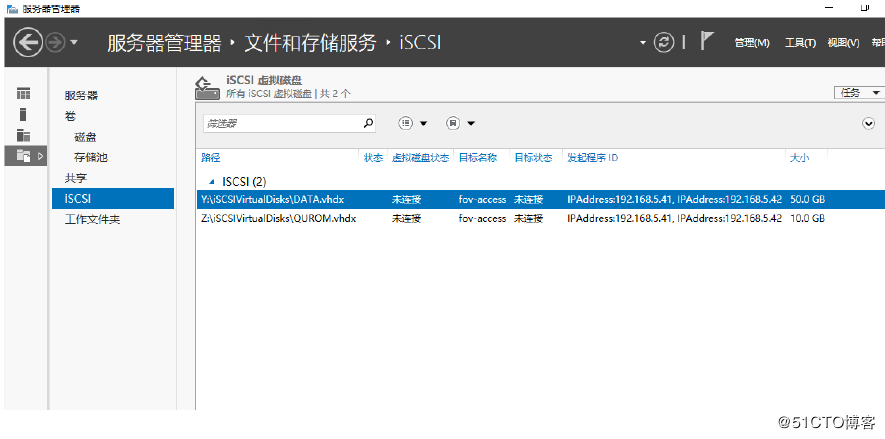Click the initiator IP addresses in the QUROM.vhdx row

(674, 218)
